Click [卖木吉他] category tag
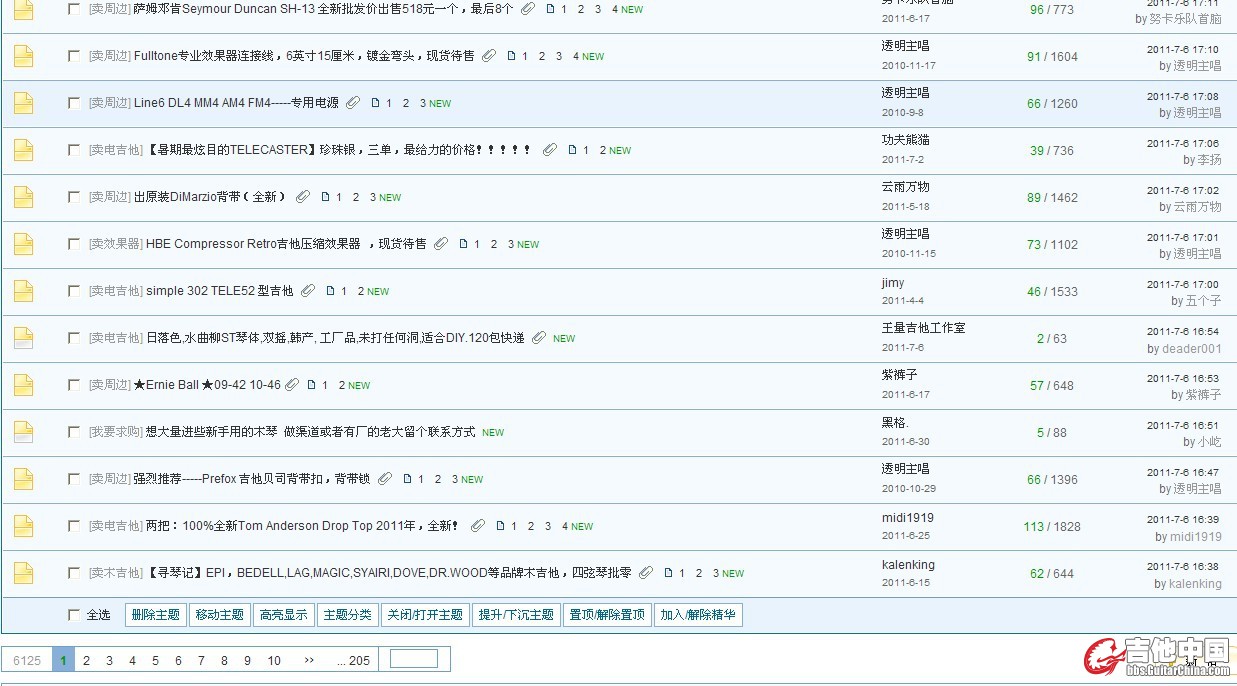 click(x=115, y=573)
